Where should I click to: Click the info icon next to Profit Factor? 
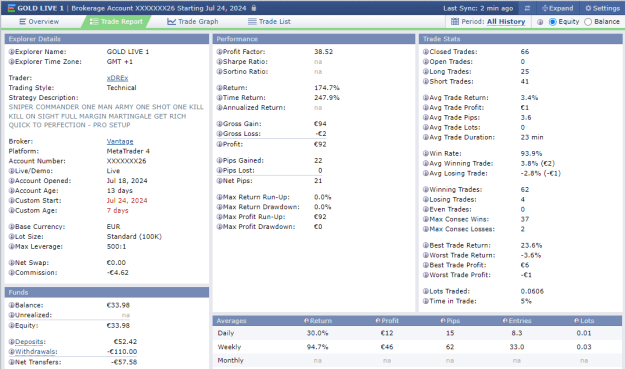tap(219, 52)
